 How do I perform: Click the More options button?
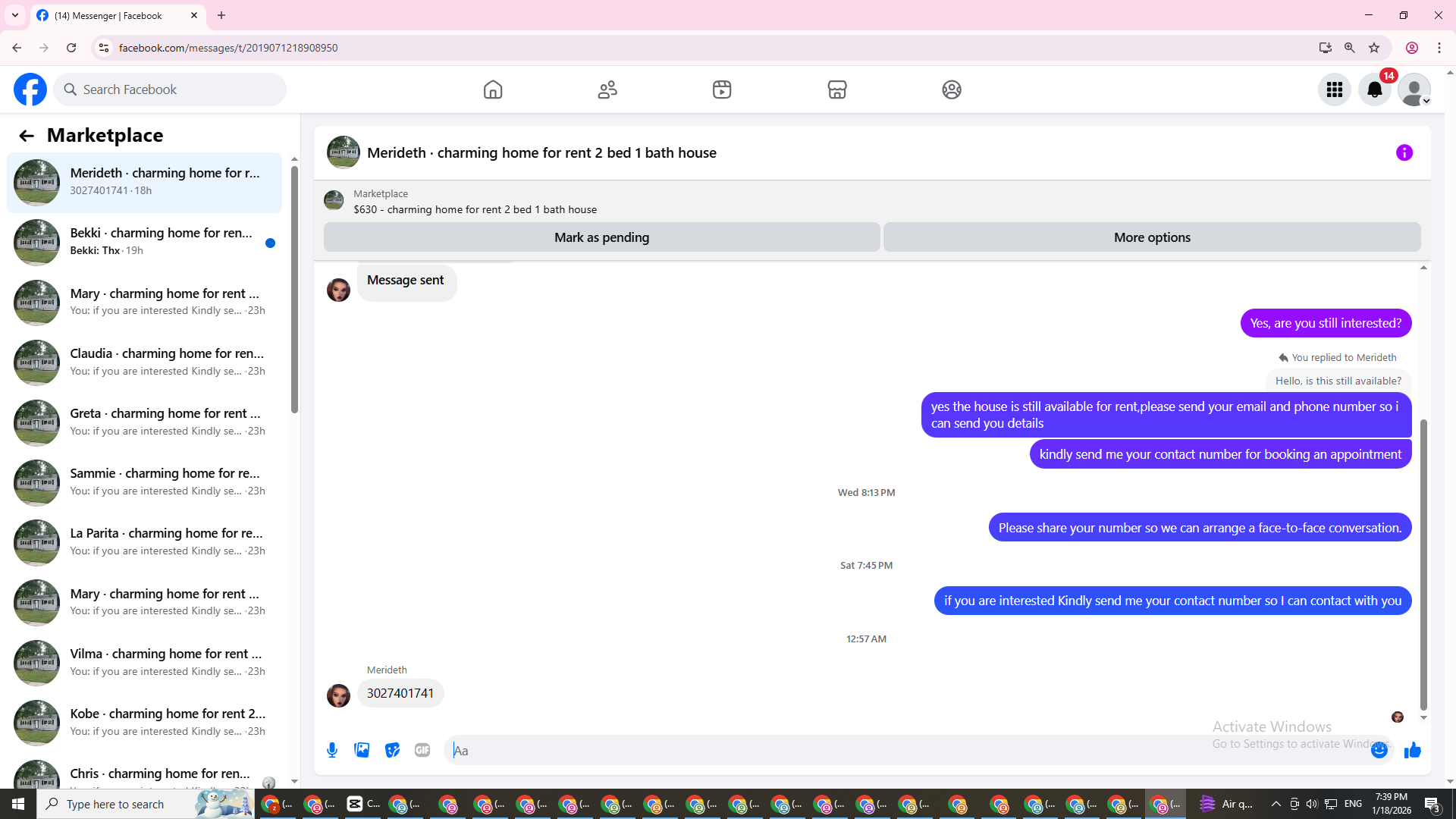(x=1151, y=237)
